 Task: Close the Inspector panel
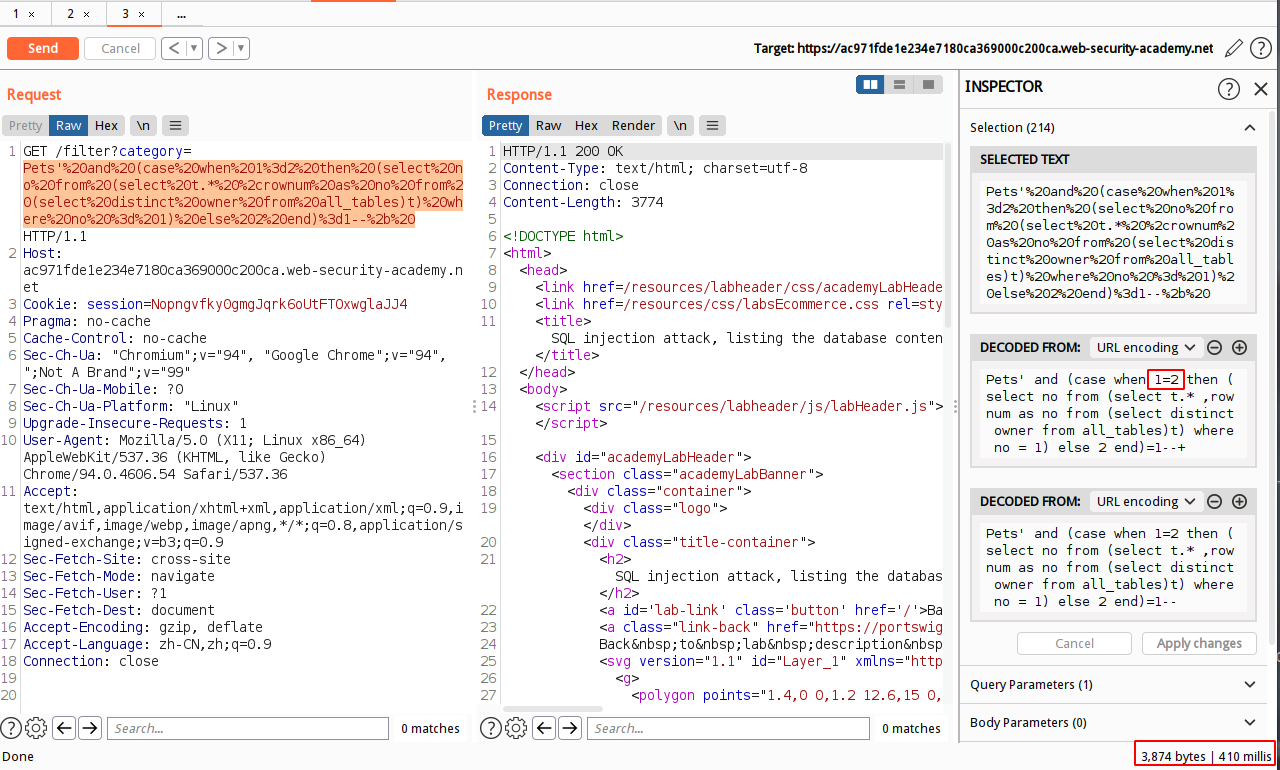pyautogui.click(x=1261, y=89)
